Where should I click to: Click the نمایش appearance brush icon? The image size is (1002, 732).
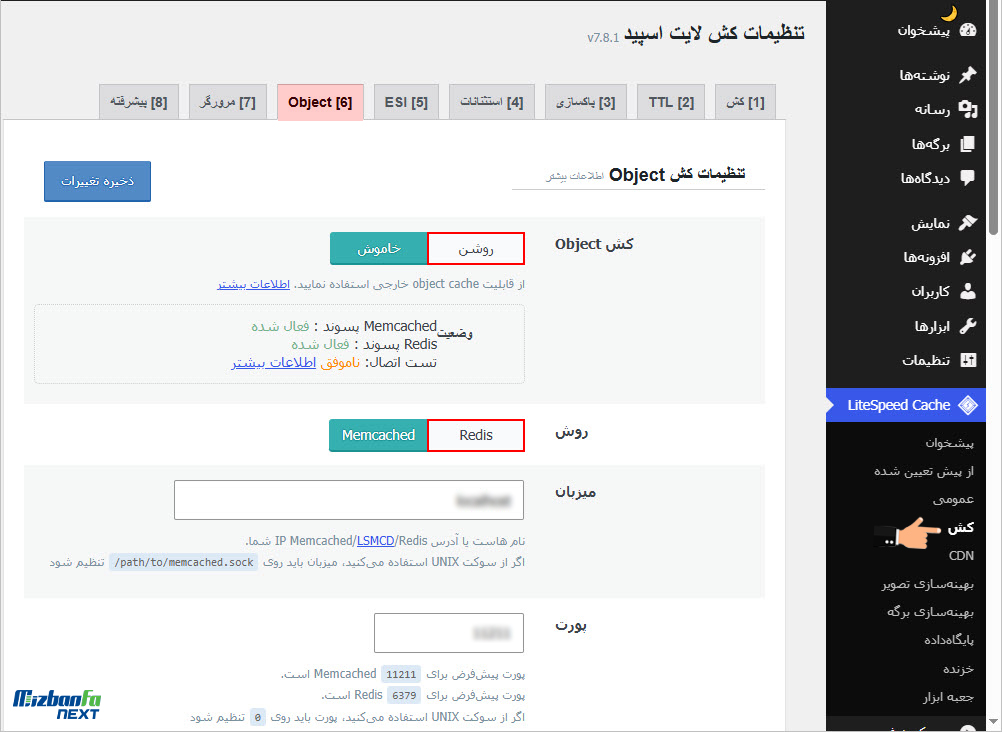(968, 222)
